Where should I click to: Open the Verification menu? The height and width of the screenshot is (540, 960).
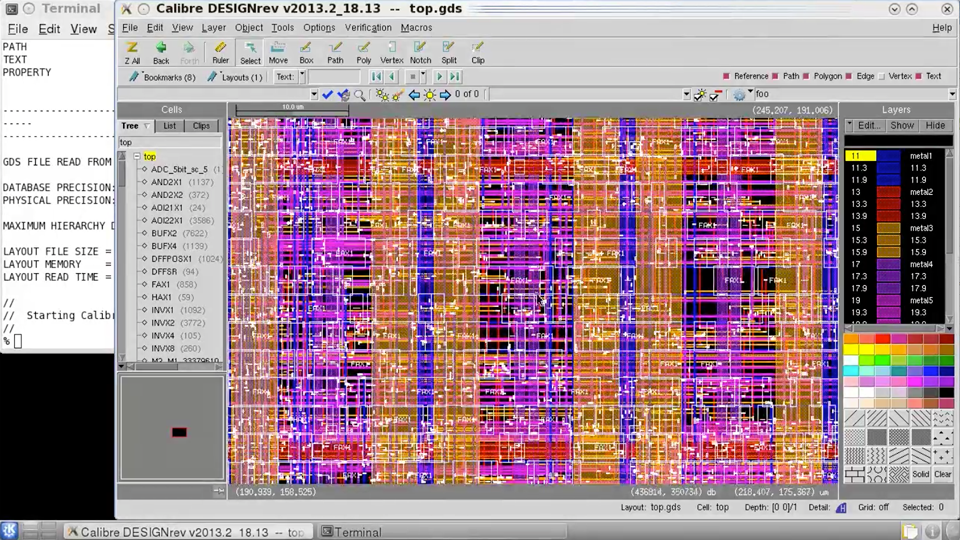(368, 28)
